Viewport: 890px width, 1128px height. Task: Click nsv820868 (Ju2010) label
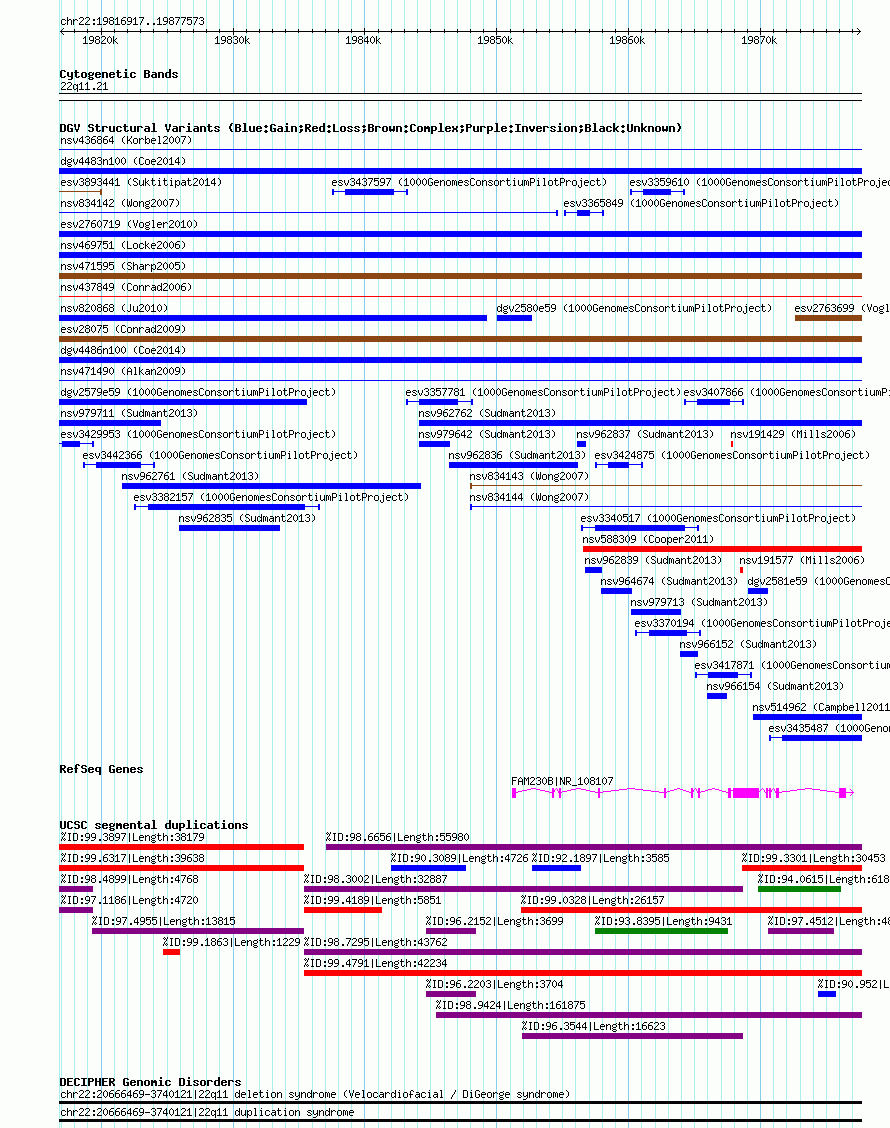(114, 308)
